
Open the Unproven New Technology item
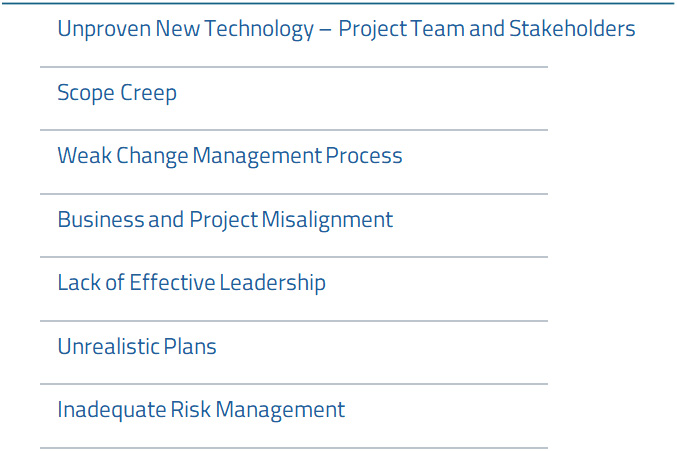pyautogui.click(x=346, y=29)
